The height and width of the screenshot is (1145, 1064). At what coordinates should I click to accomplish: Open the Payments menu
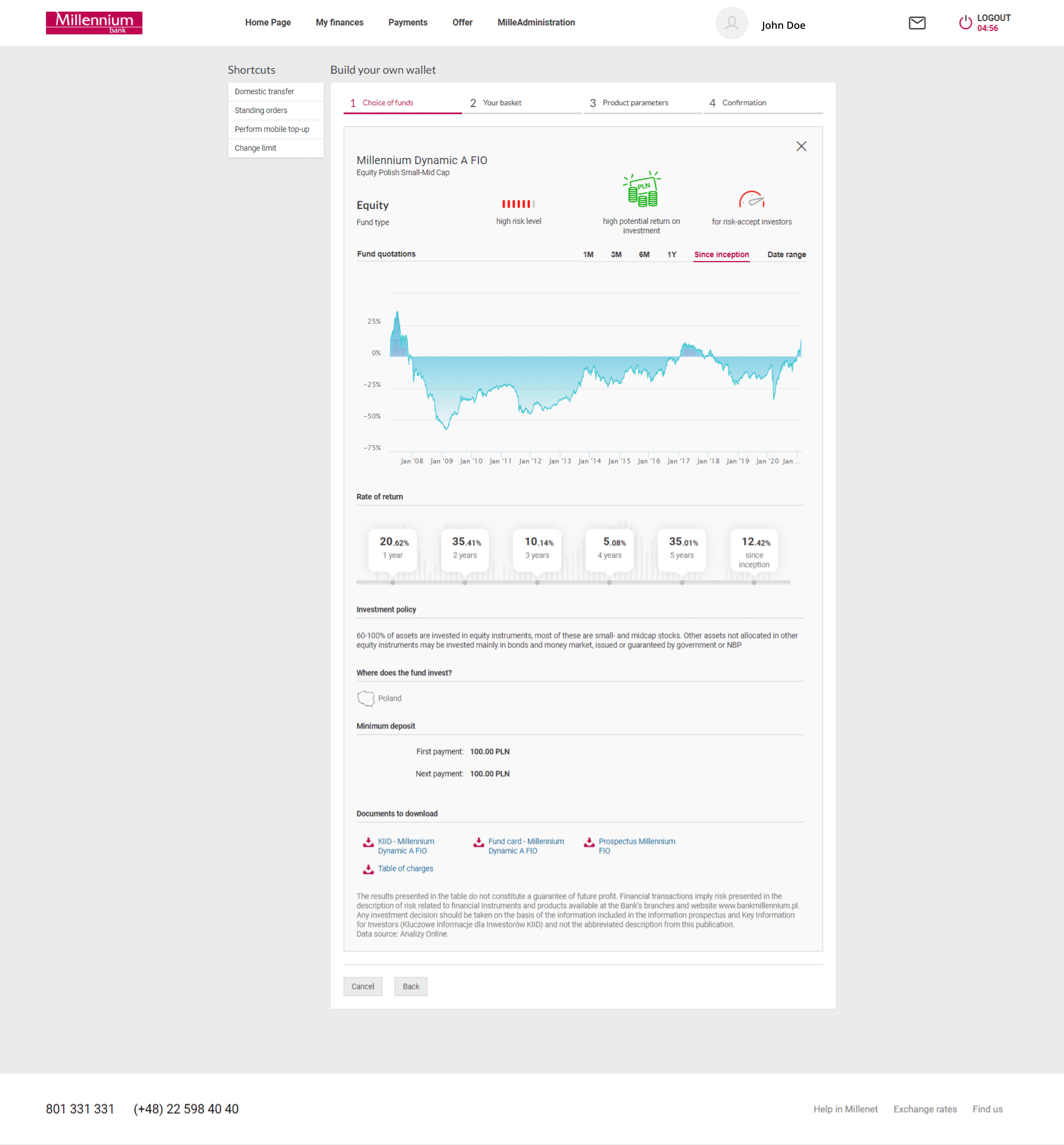(408, 22)
